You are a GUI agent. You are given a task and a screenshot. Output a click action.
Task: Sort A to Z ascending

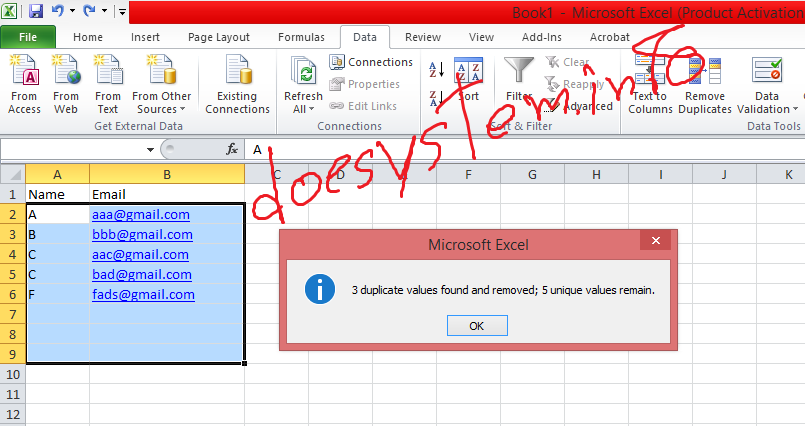pos(436,69)
